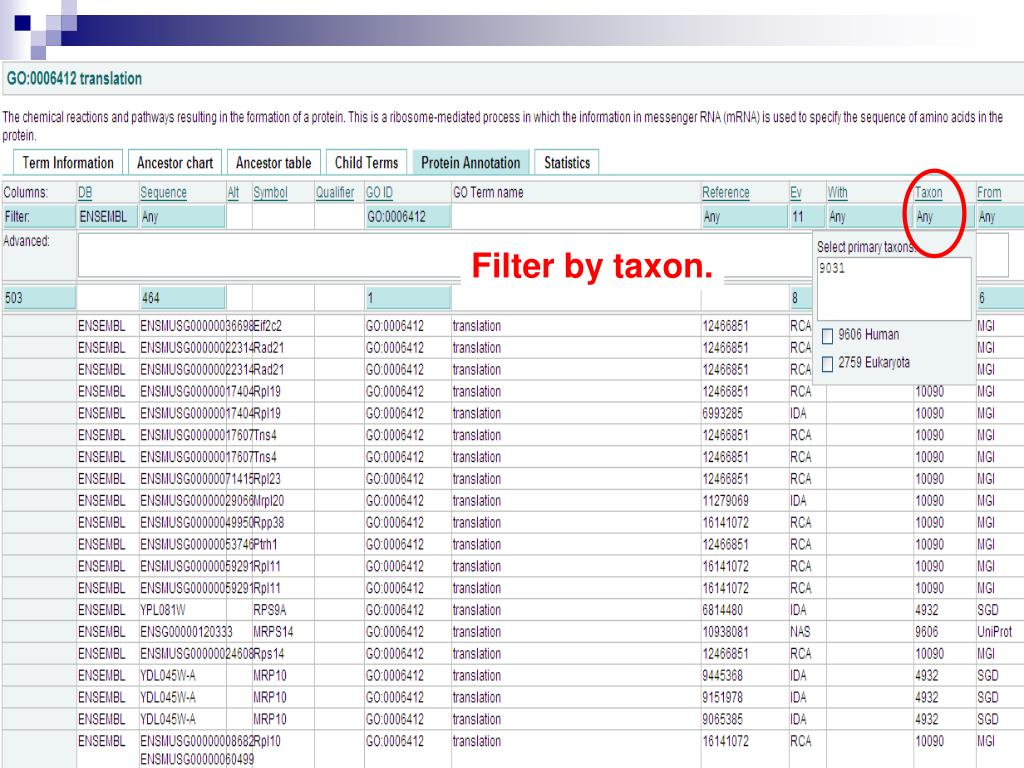Select reference 6814480
Image resolution: width=1024 pixels, height=768 pixels.
[722, 610]
